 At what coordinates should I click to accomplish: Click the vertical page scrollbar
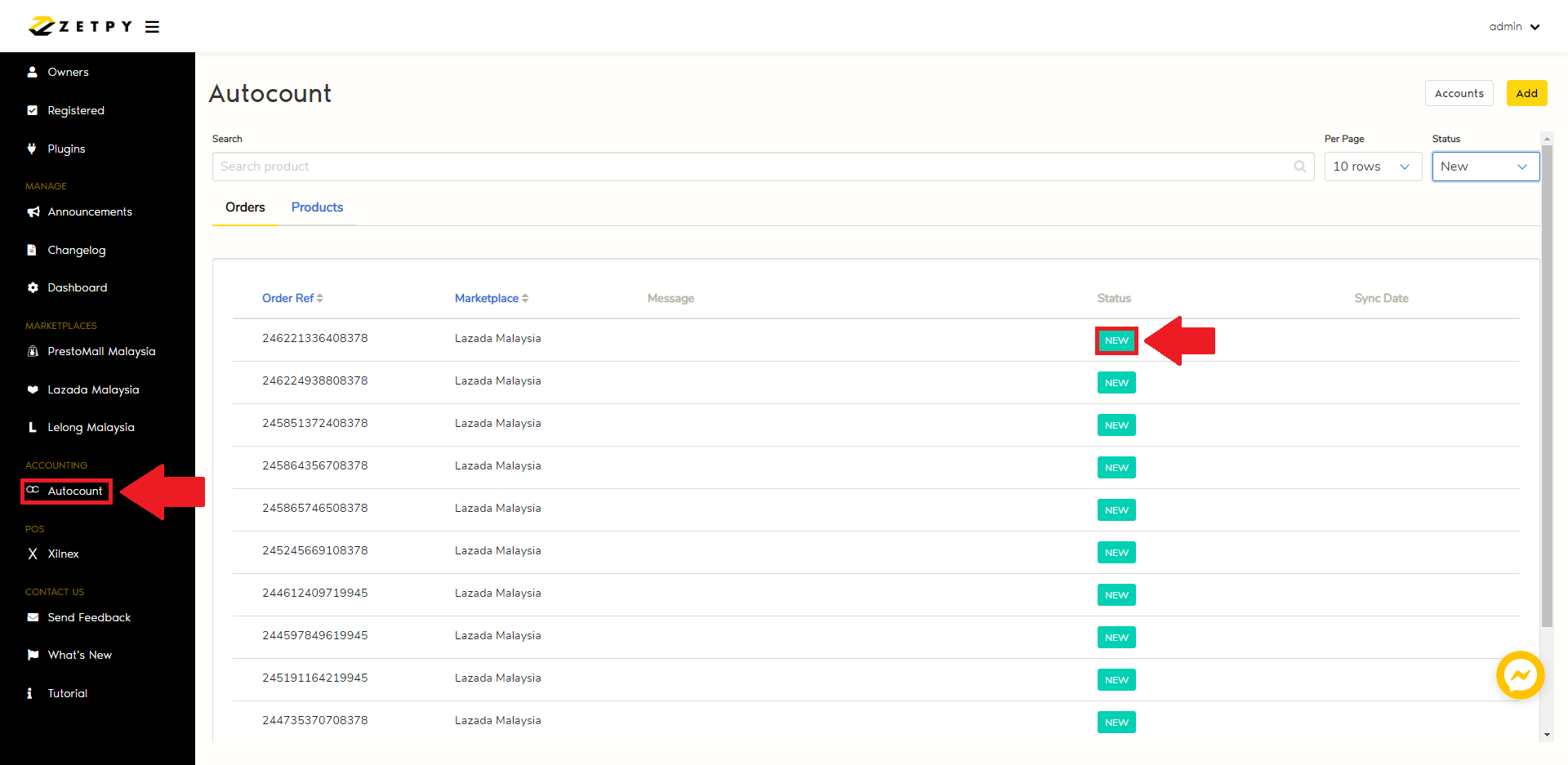click(x=1546, y=387)
